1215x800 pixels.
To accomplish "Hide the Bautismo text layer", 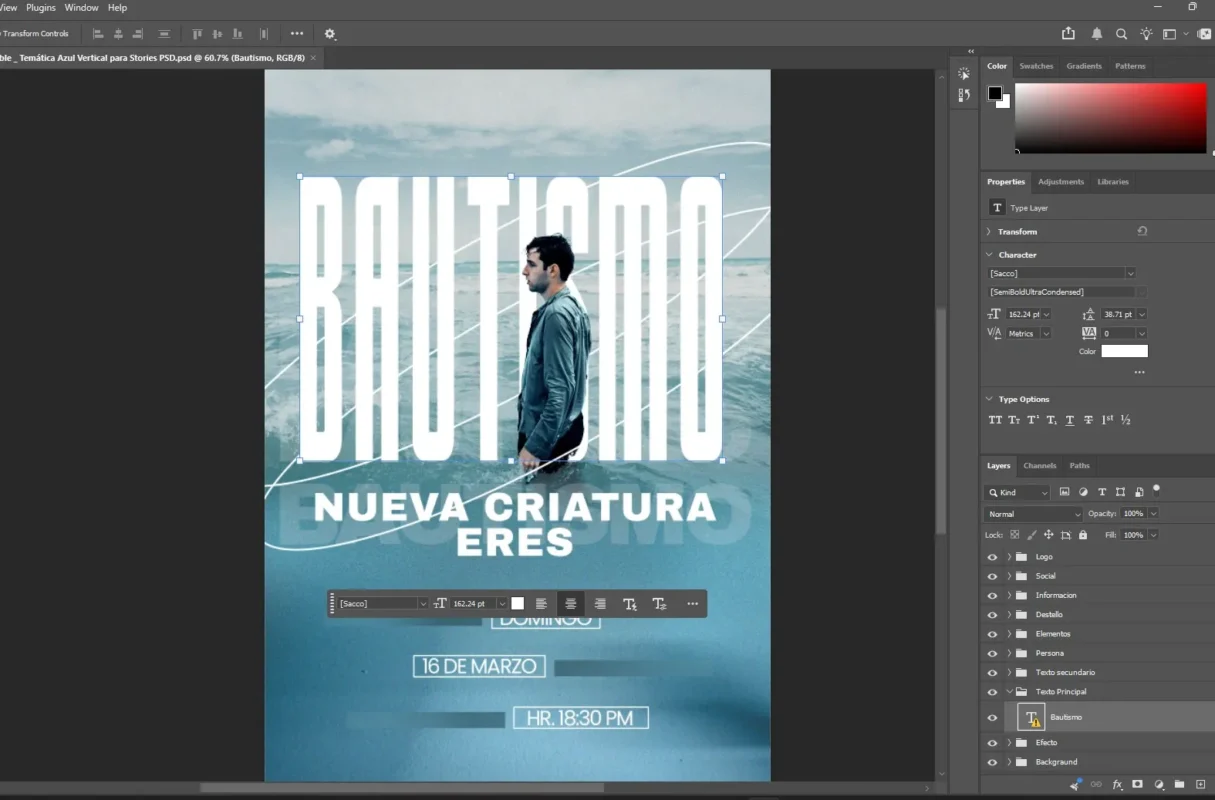I will (x=992, y=717).
